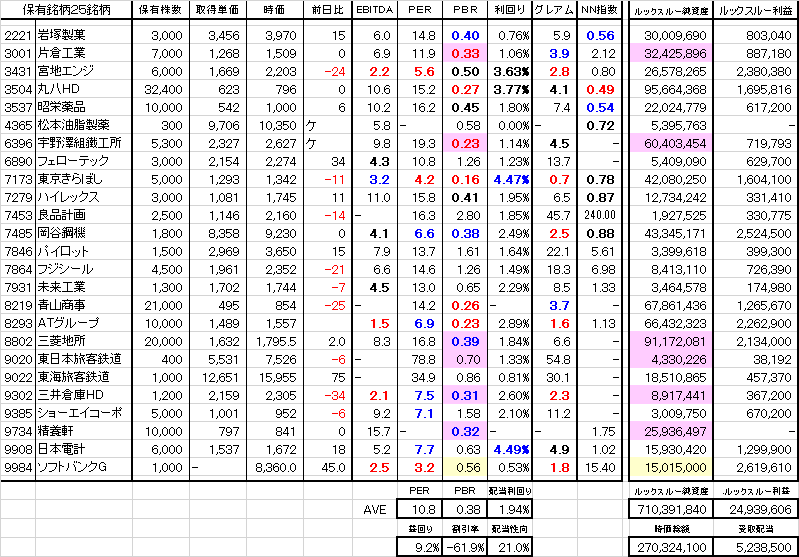This screenshot has height=557, width=799.
Task: Select the NN指数 column header
Action: [x=600, y=10]
